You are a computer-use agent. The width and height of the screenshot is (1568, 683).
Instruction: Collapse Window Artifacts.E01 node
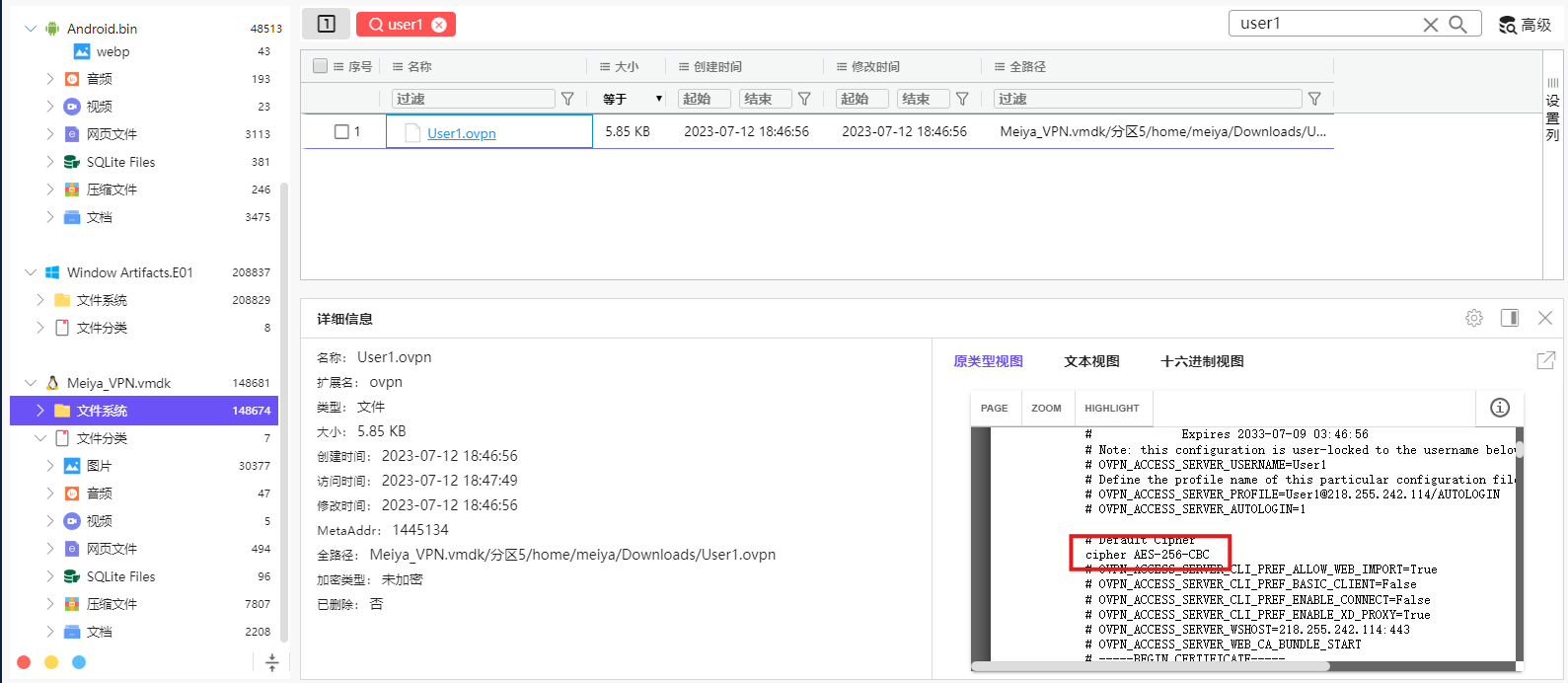(x=31, y=271)
